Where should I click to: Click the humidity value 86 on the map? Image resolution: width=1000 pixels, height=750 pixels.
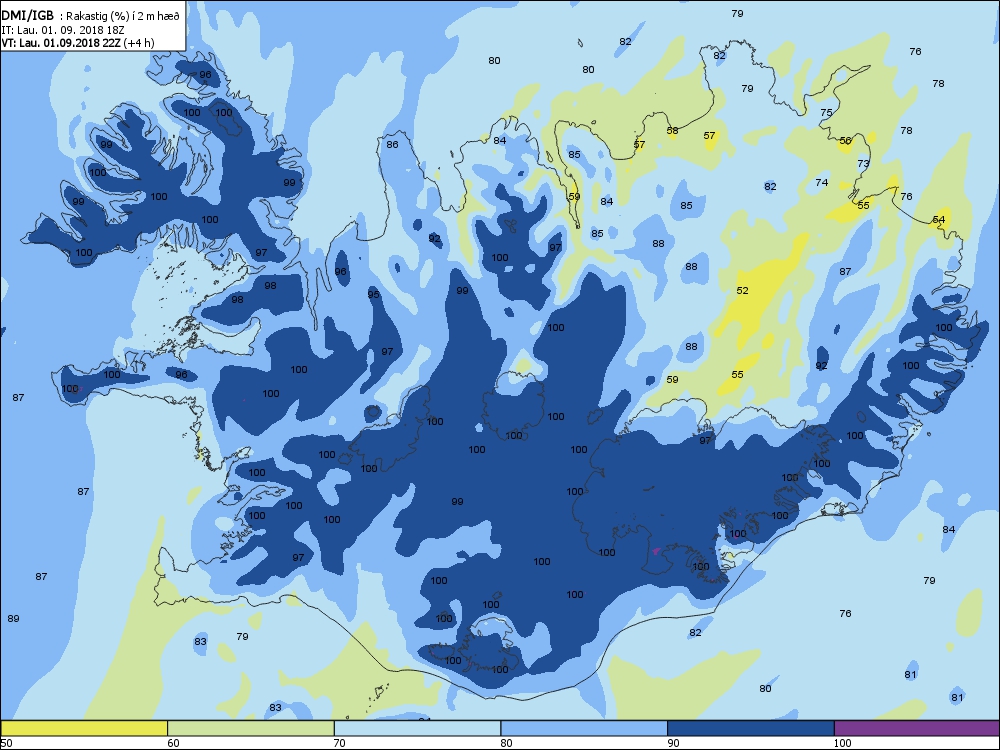coord(392,145)
